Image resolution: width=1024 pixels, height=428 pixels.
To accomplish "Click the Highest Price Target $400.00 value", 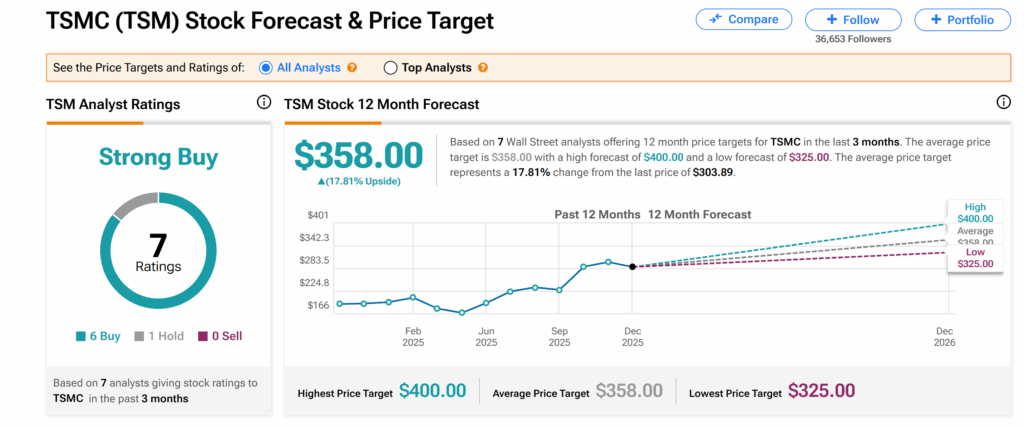I will [432, 391].
